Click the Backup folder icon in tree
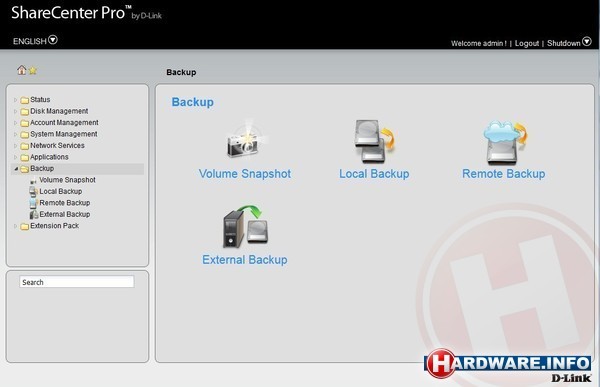600x387 pixels. pos(24,169)
